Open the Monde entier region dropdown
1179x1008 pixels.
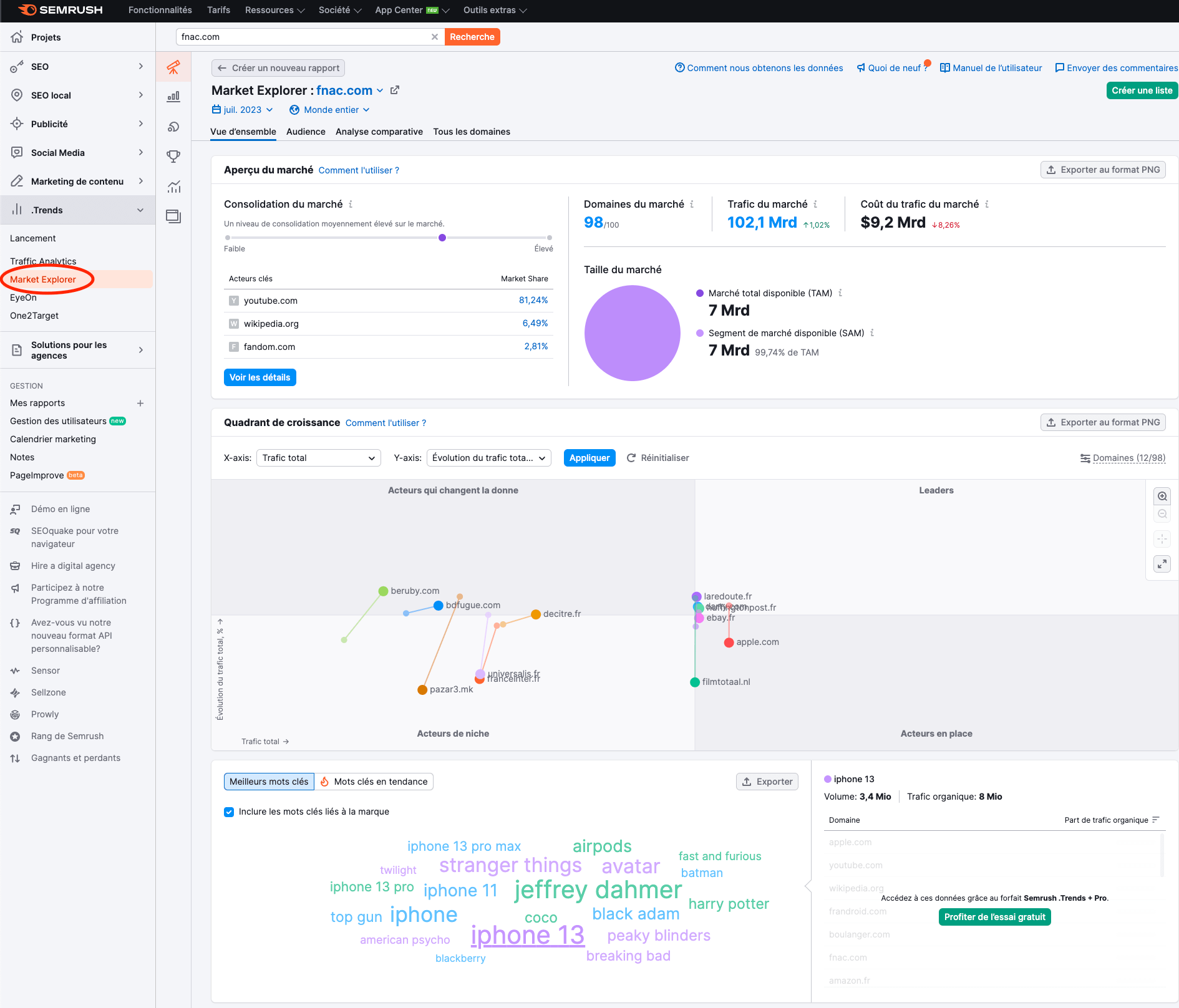pyautogui.click(x=329, y=110)
